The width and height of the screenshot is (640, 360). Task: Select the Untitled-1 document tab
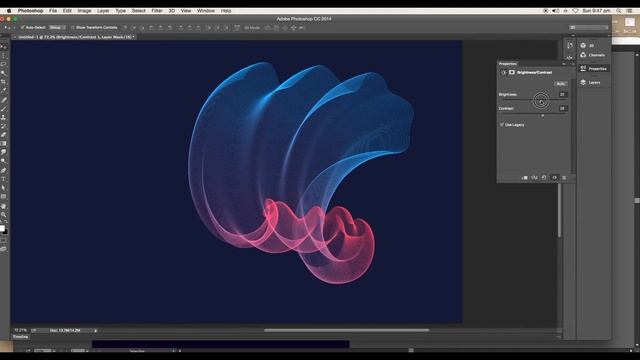click(75, 37)
